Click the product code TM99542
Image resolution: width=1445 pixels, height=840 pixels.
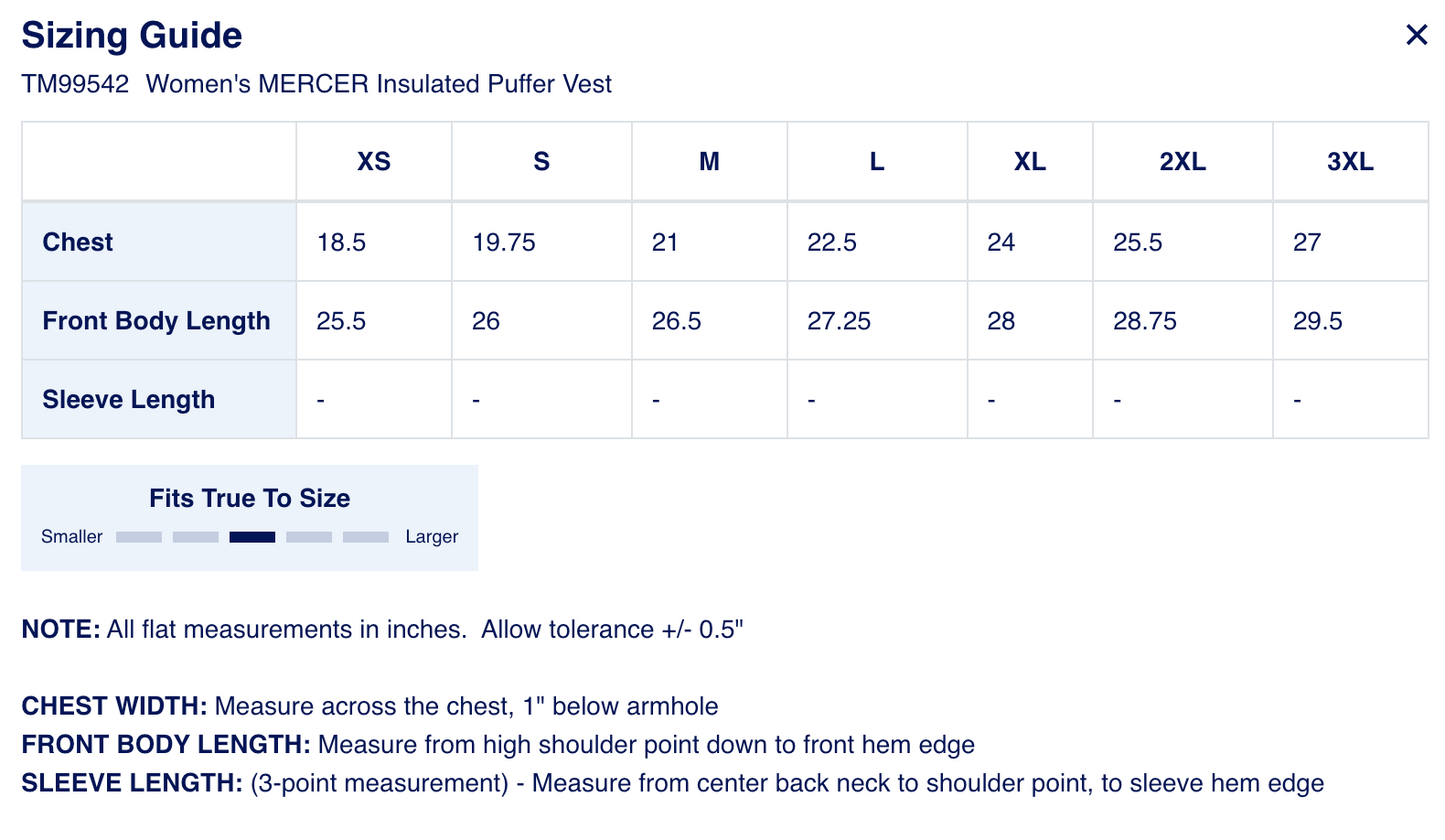click(75, 84)
